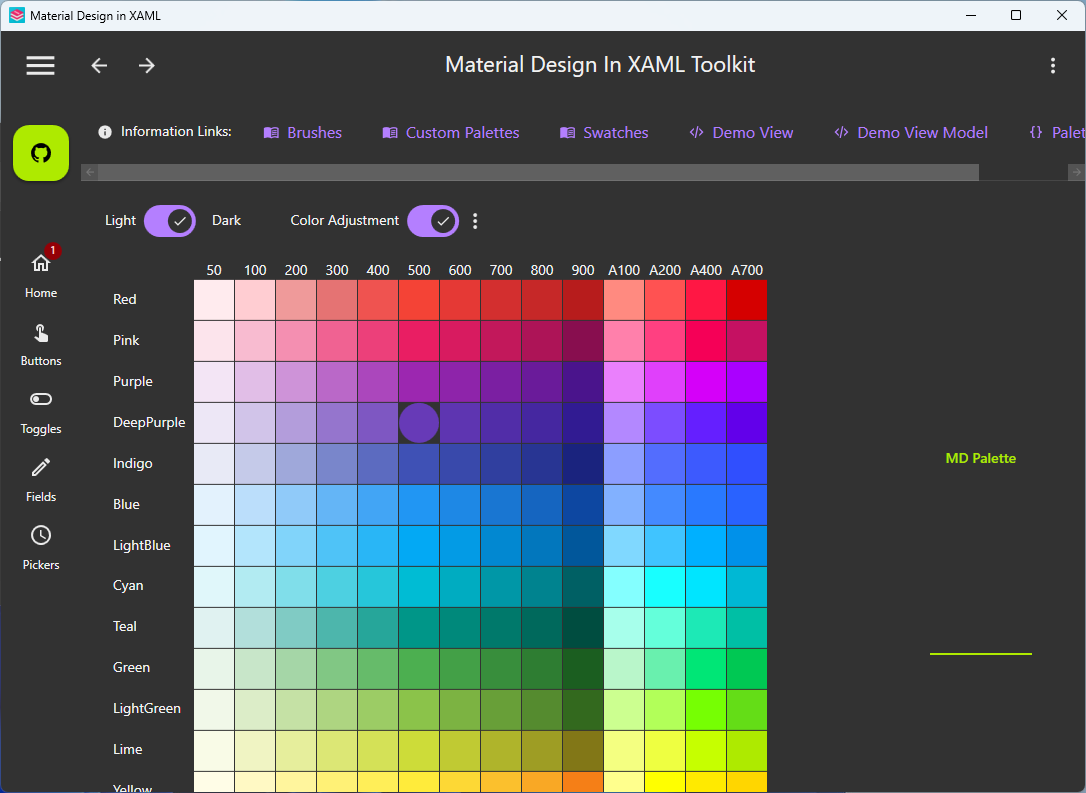Click the horizontal scrollbar's right arrow
Screen dimensions: 1086x793
point(1077,171)
